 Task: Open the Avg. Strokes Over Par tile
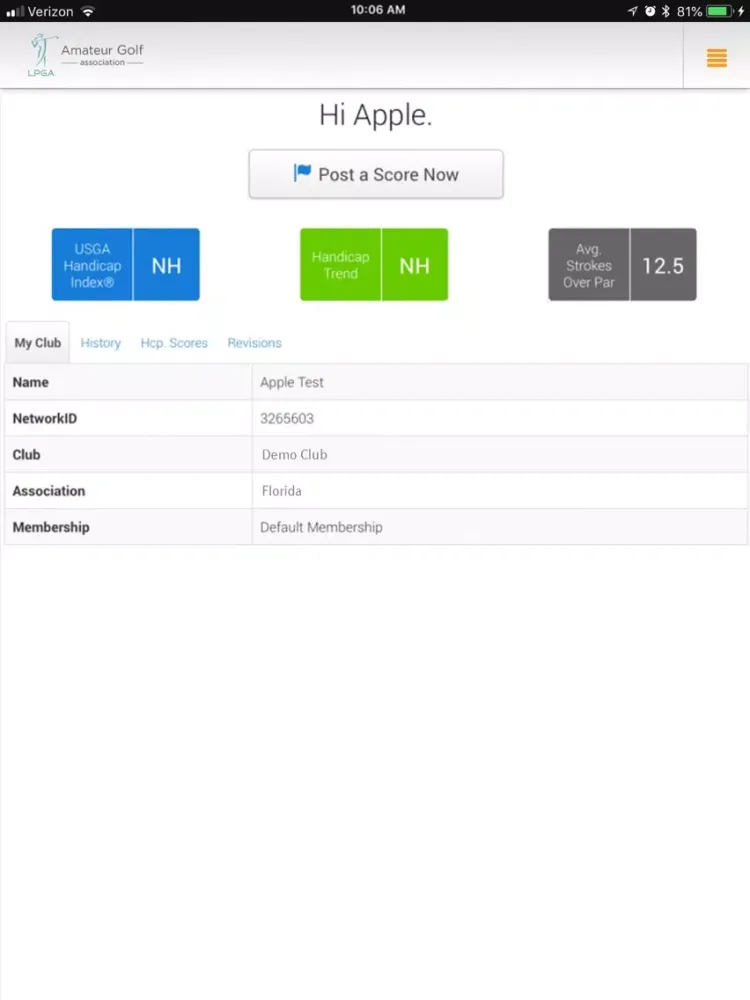(622, 265)
